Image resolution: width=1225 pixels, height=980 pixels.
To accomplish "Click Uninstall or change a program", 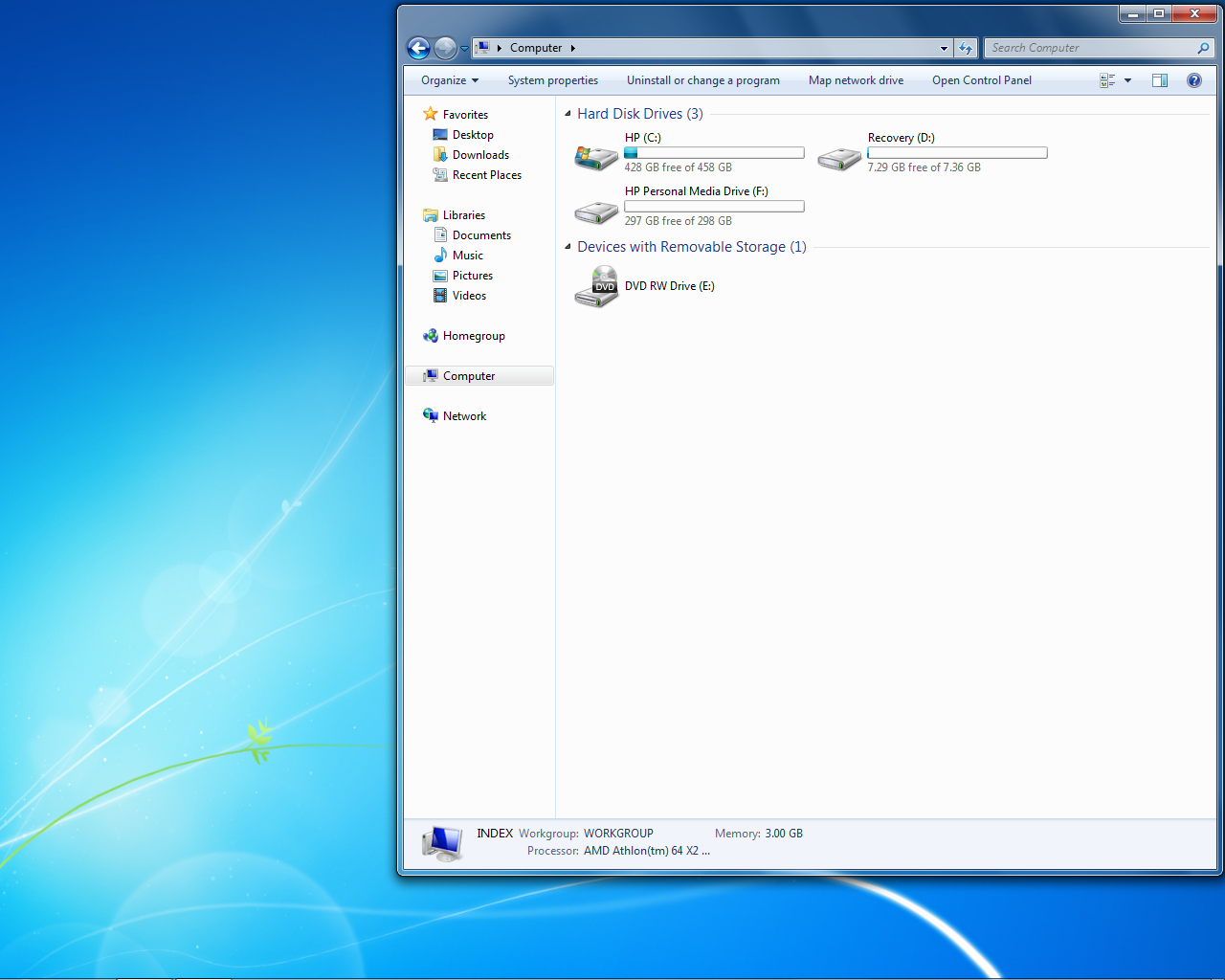I will pos(702,80).
